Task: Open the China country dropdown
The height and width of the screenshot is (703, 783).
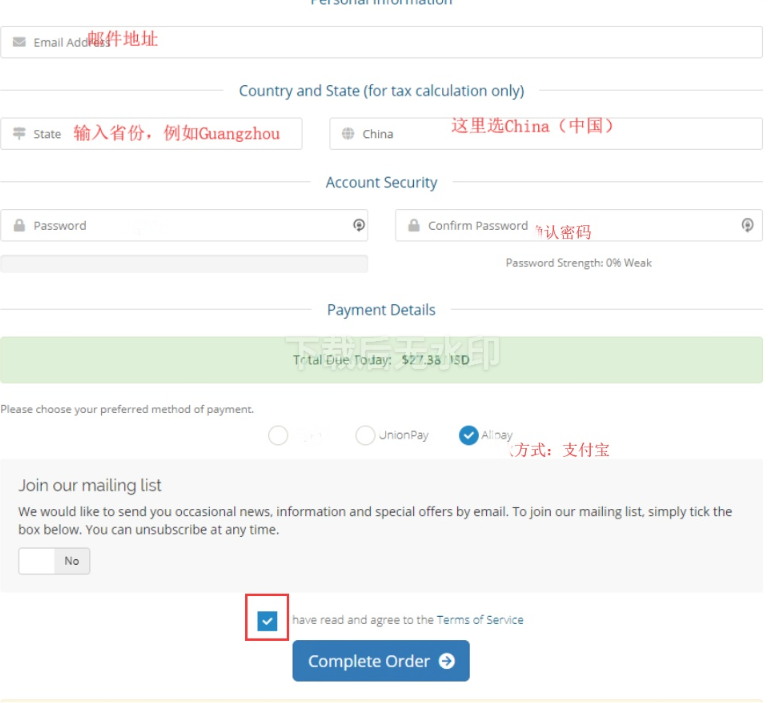Action: [x=545, y=134]
